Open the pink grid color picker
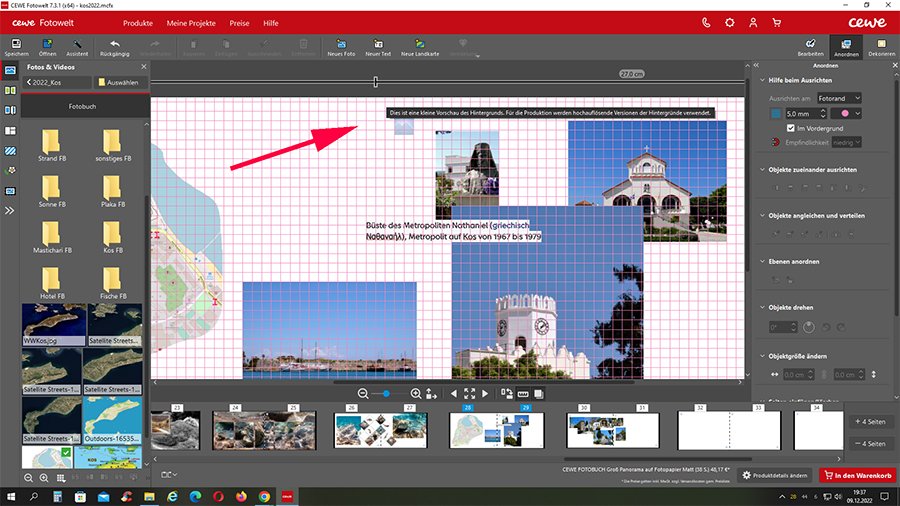900x506 pixels. pos(847,114)
